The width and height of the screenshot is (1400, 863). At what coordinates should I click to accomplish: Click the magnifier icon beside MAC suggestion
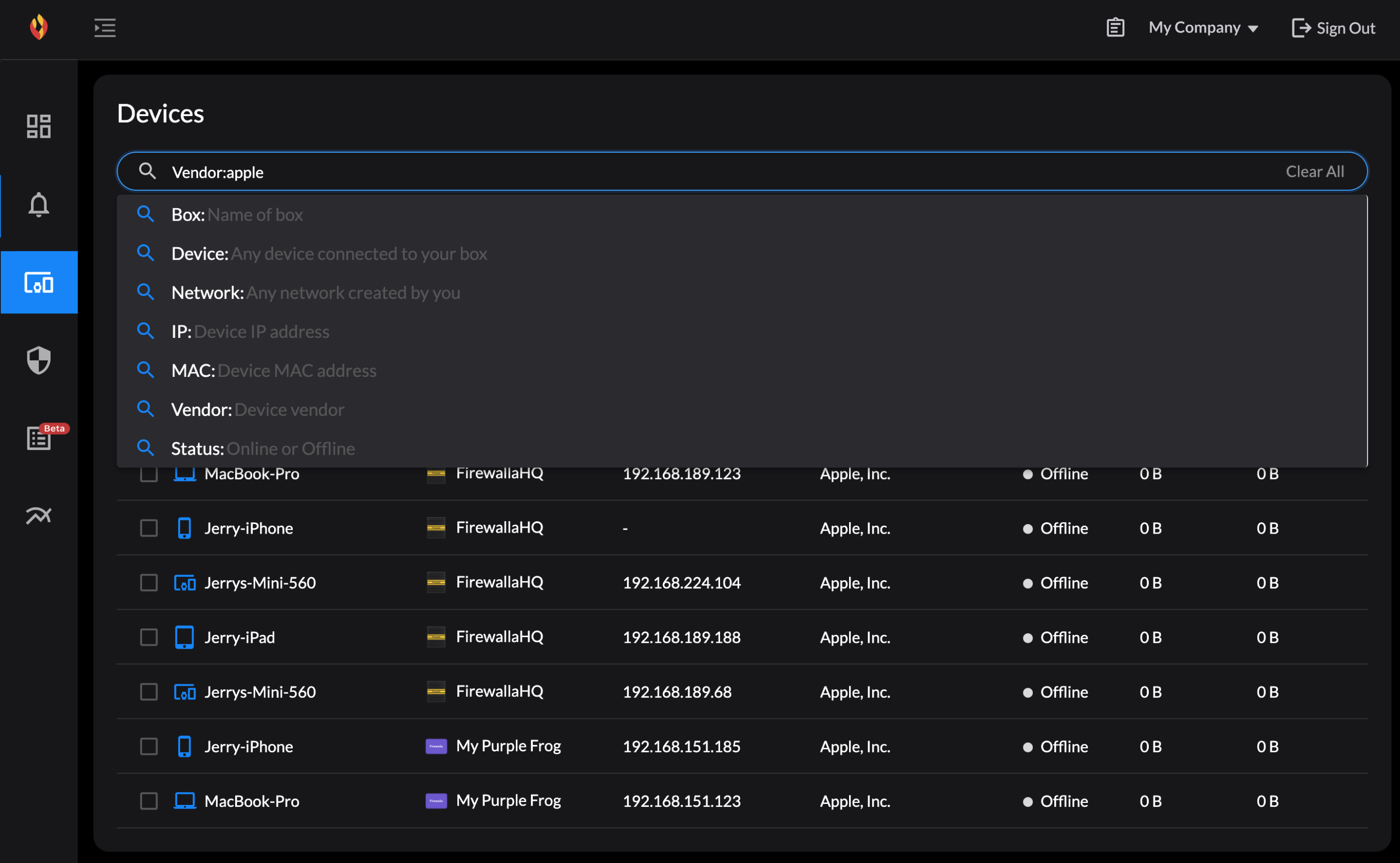coord(146,370)
